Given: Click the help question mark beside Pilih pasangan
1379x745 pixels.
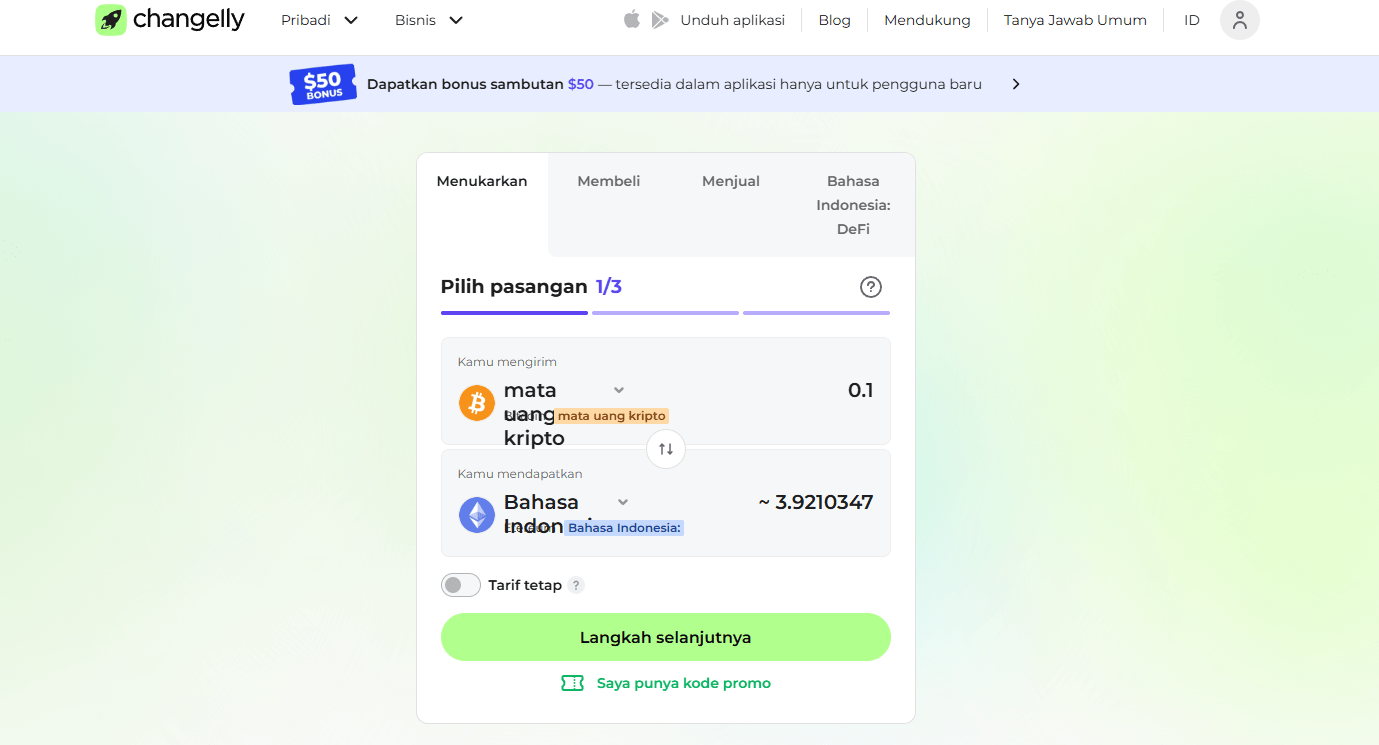Looking at the screenshot, I should [870, 287].
